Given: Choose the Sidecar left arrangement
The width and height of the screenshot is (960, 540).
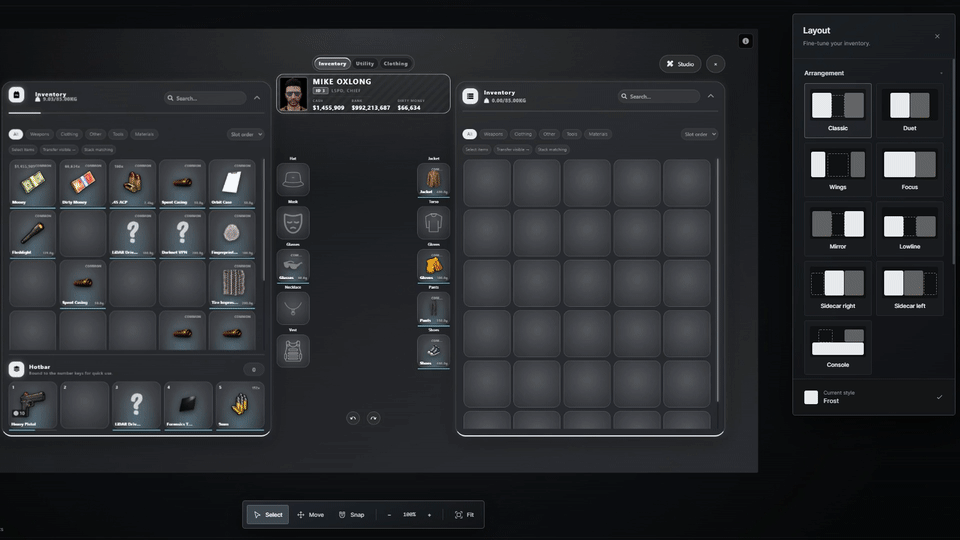Looking at the screenshot, I should (909, 288).
